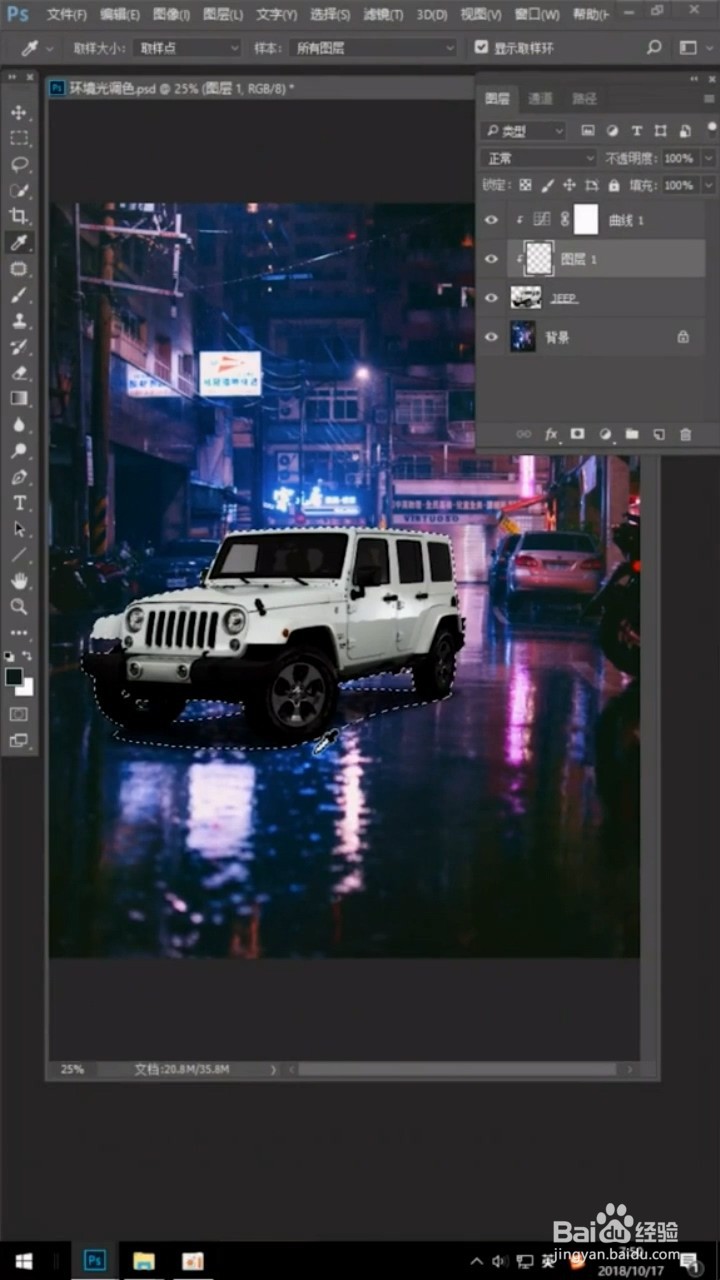
Task: Switch to the 路径 tab
Action: pyautogui.click(x=584, y=99)
